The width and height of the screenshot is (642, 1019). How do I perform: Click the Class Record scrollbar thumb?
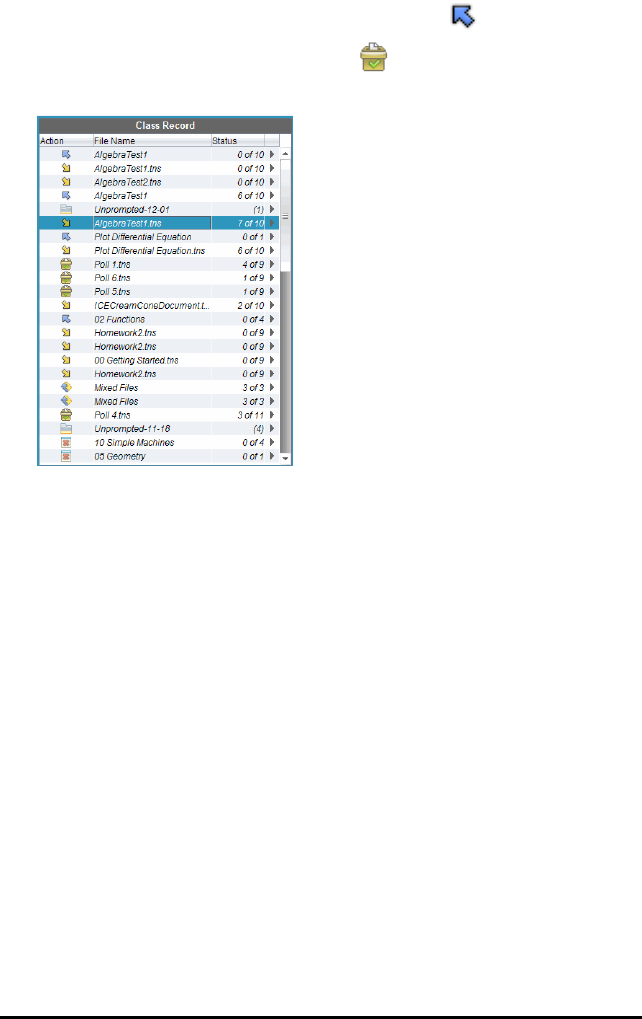(285, 216)
